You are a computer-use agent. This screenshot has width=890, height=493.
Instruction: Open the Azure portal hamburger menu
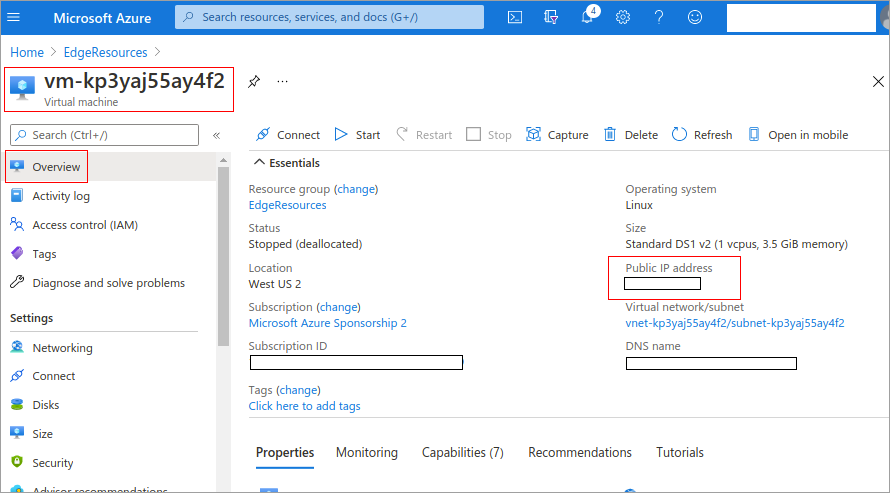coord(14,17)
